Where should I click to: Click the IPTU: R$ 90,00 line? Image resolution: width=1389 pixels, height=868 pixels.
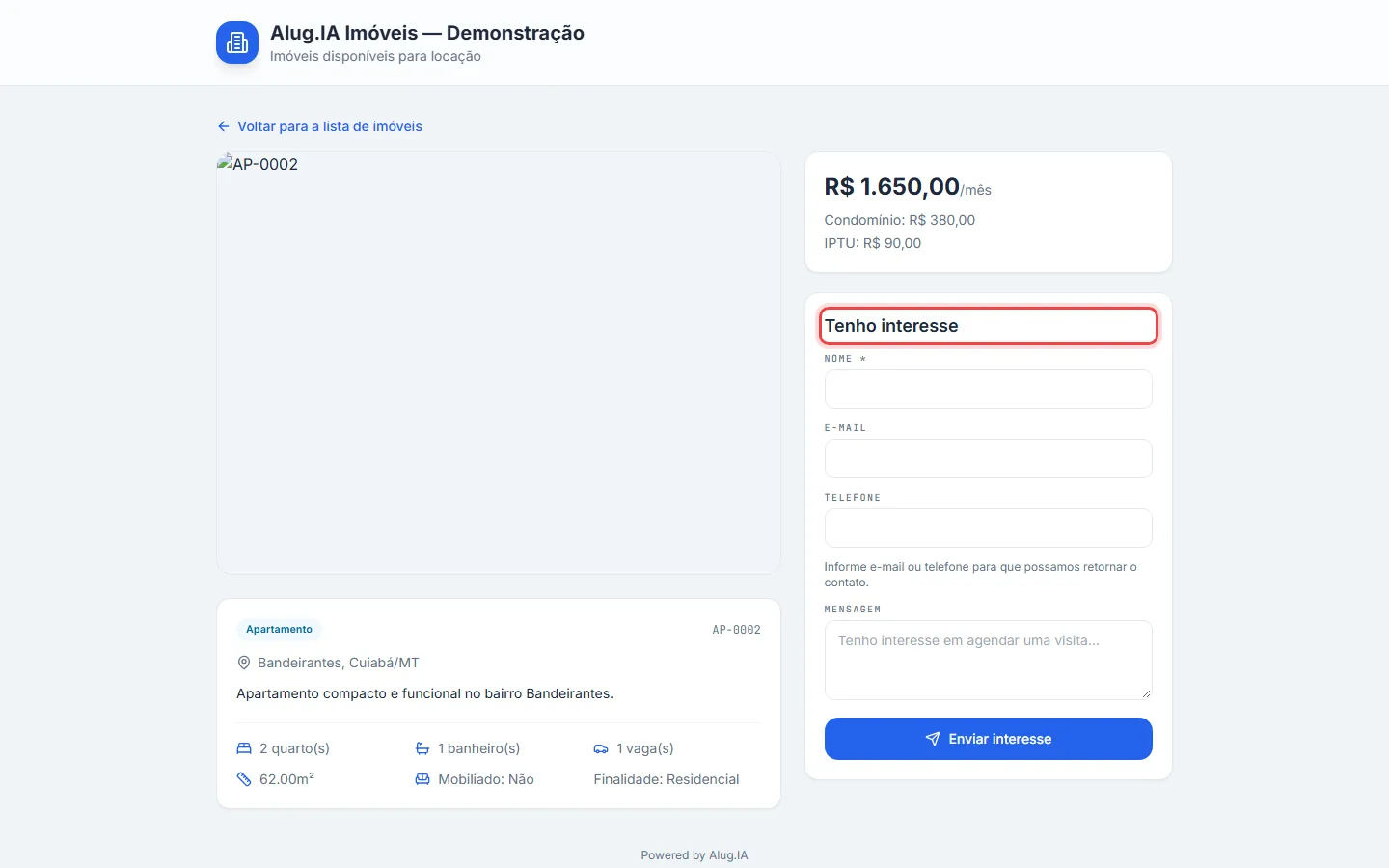pyautogui.click(x=873, y=243)
